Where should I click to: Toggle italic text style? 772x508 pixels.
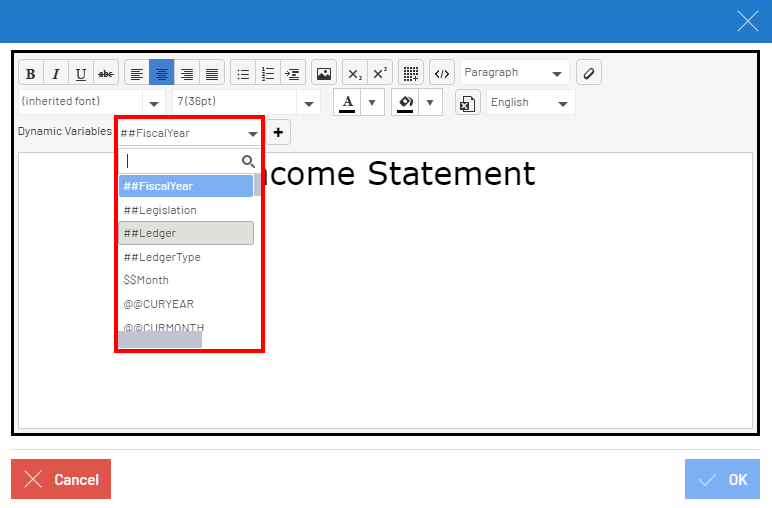pyautogui.click(x=56, y=73)
